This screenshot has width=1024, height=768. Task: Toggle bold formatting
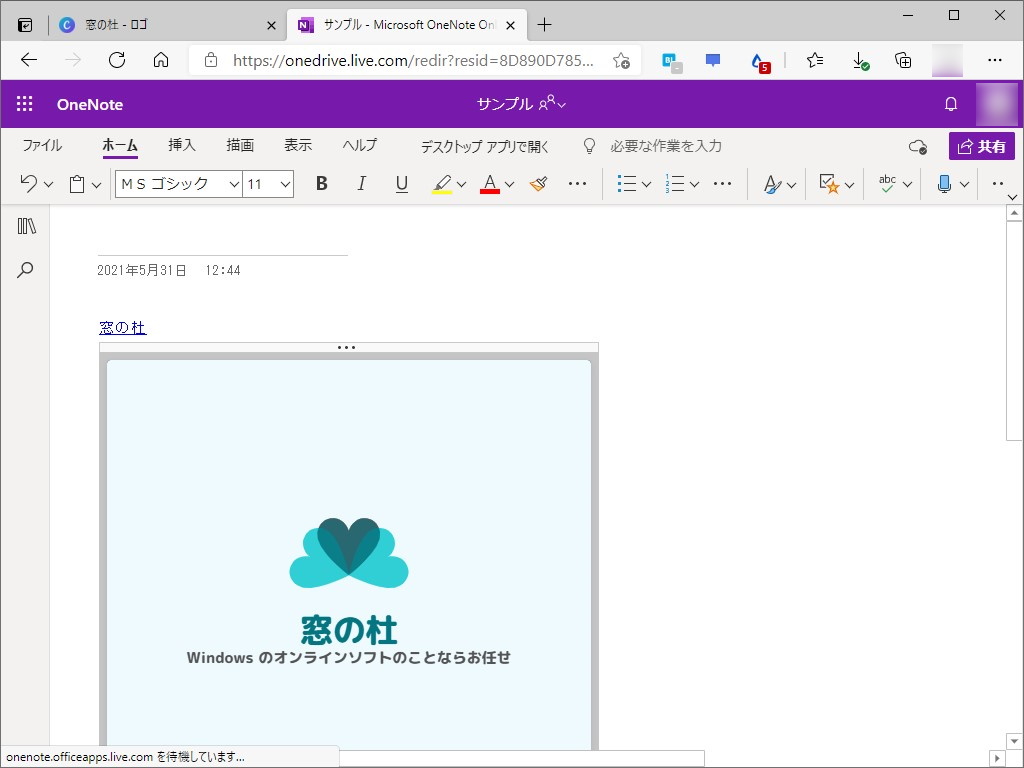coord(321,184)
